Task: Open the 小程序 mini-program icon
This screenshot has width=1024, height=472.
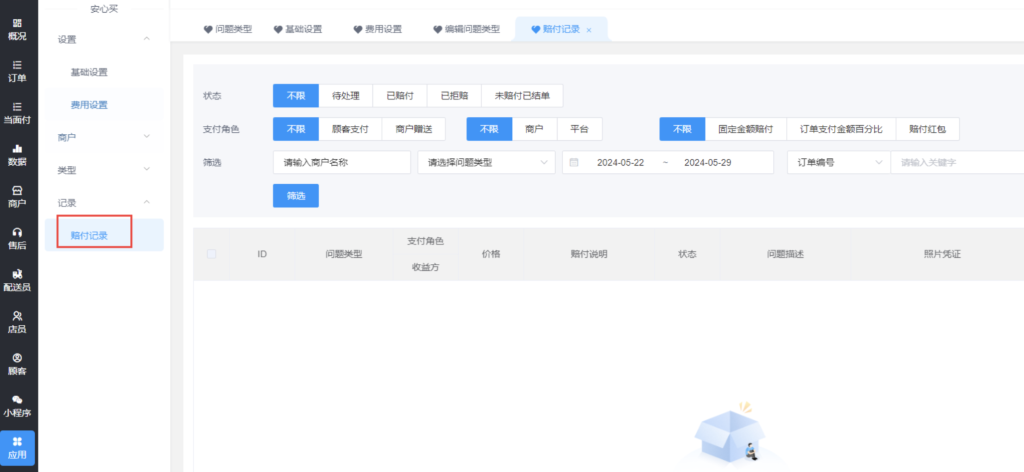Action: (18, 405)
